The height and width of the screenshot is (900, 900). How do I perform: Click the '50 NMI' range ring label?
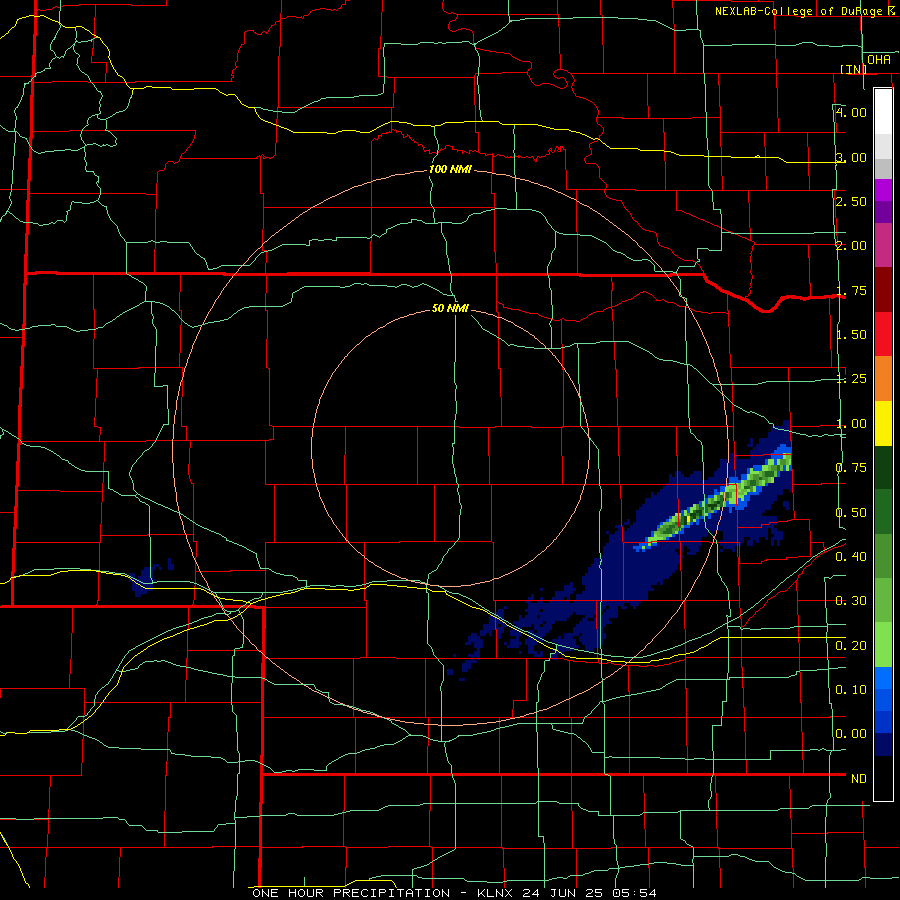[x=450, y=308]
